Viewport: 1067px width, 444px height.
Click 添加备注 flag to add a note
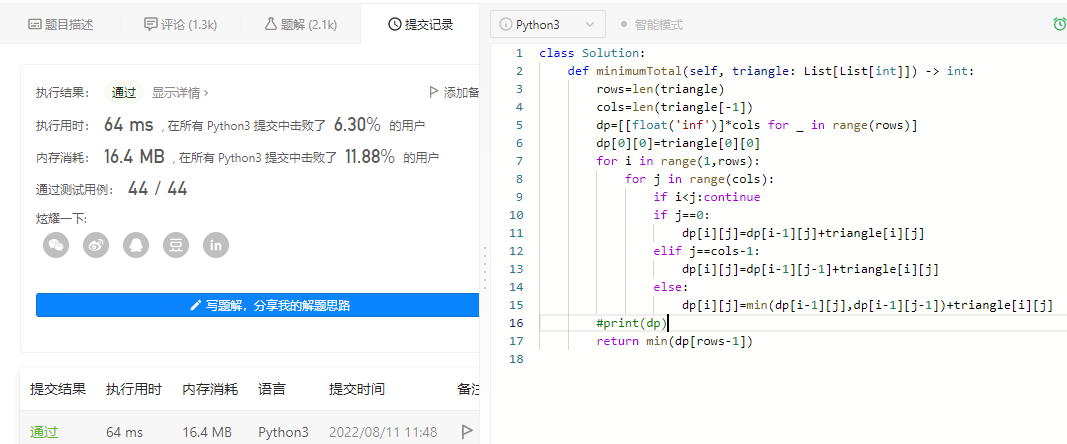(x=454, y=93)
